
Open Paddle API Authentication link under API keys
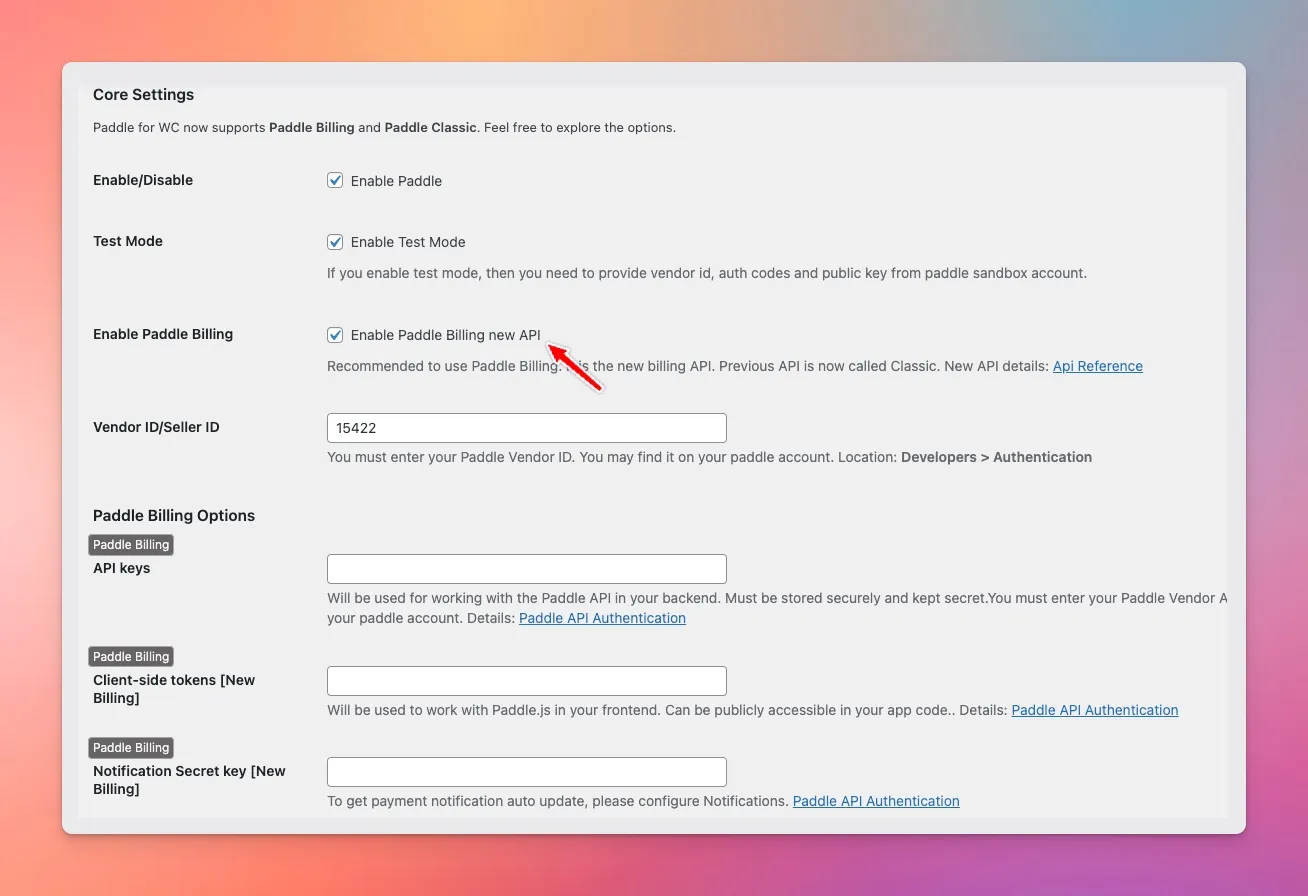coord(602,618)
